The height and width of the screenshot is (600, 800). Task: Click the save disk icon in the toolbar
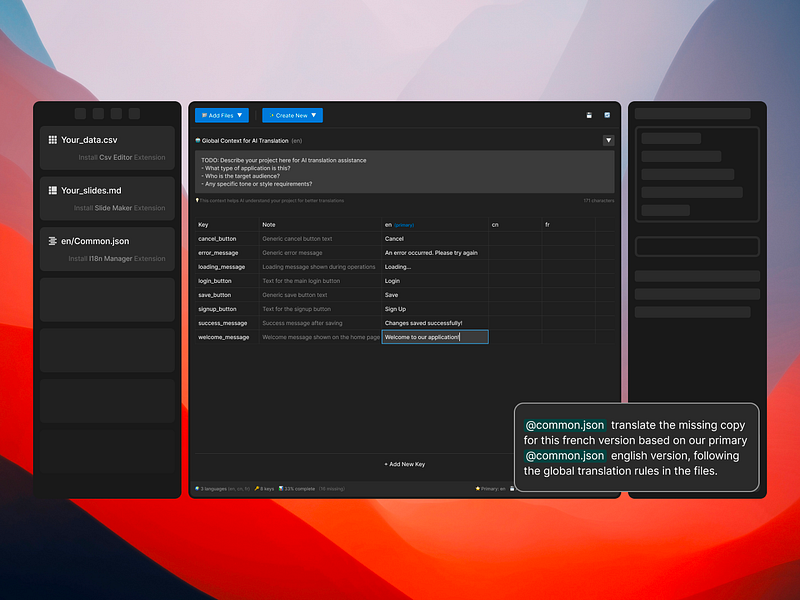[x=589, y=115]
